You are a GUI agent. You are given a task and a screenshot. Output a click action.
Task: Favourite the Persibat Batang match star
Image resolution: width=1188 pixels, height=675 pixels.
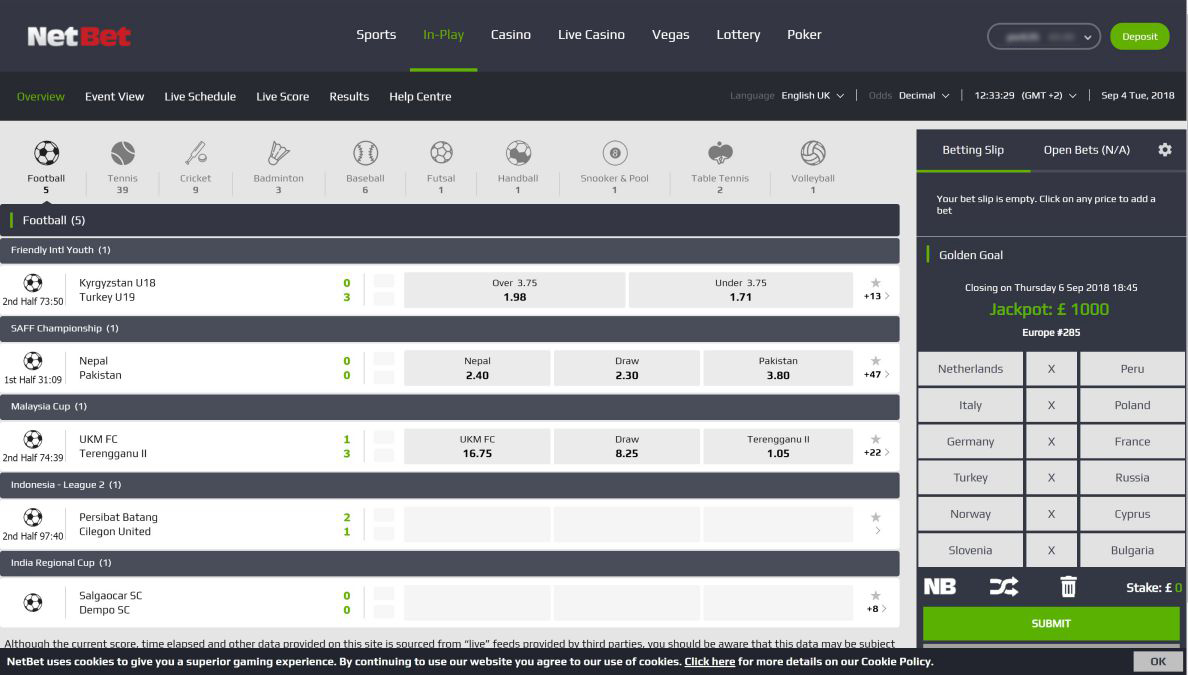876,517
